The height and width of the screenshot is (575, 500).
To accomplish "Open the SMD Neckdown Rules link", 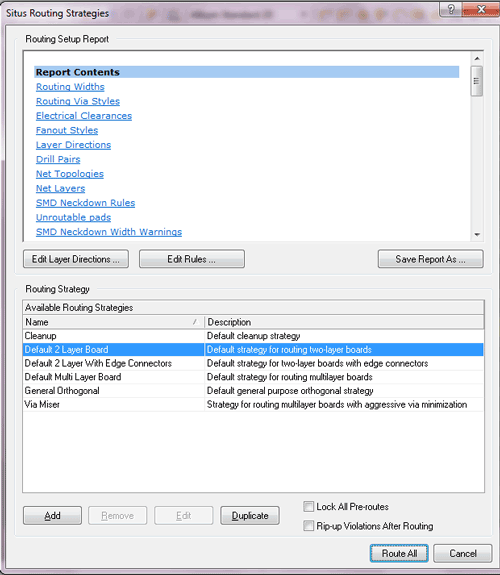I will point(85,203).
